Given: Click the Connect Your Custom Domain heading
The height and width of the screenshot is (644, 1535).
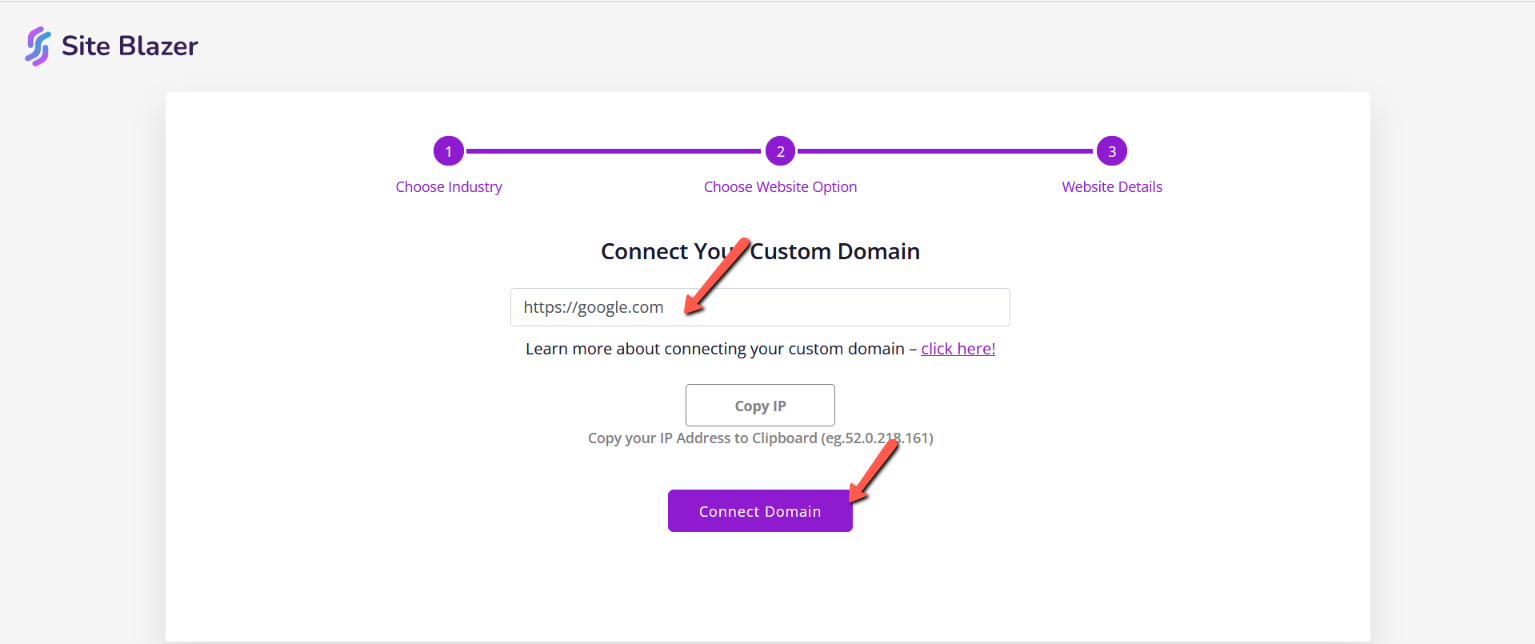Looking at the screenshot, I should click(x=760, y=251).
